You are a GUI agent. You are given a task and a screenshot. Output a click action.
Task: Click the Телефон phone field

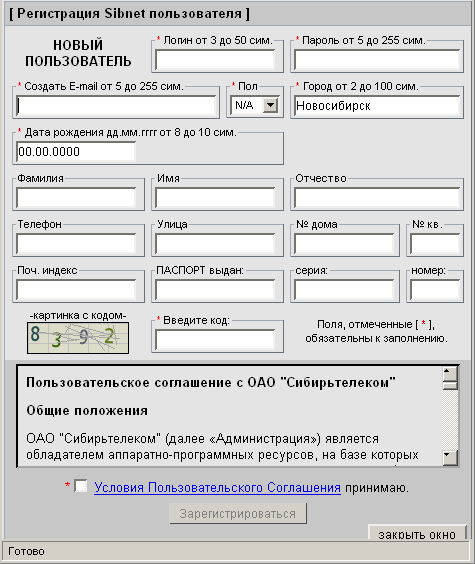point(76,244)
